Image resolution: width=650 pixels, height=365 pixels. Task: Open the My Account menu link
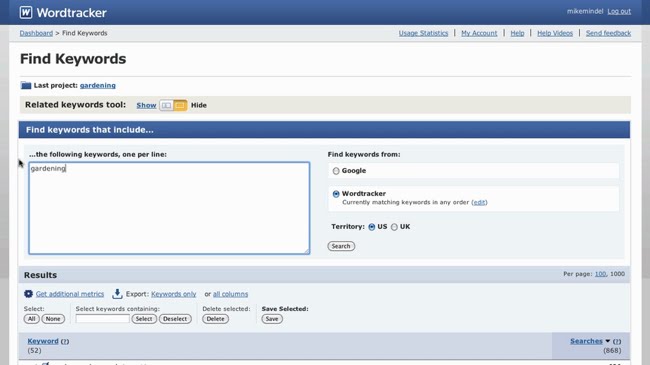click(x=479, y=33)
